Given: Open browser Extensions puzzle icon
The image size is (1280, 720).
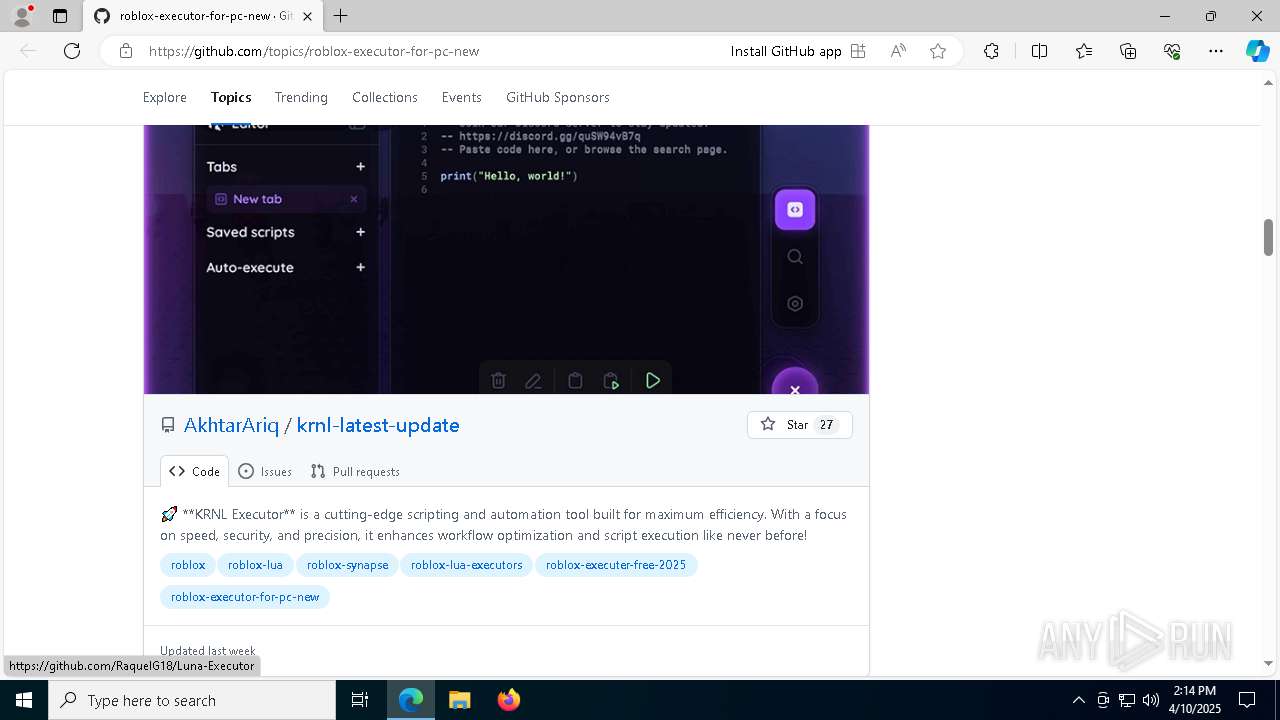Looking at the screenshot, I should coord(991,51).
